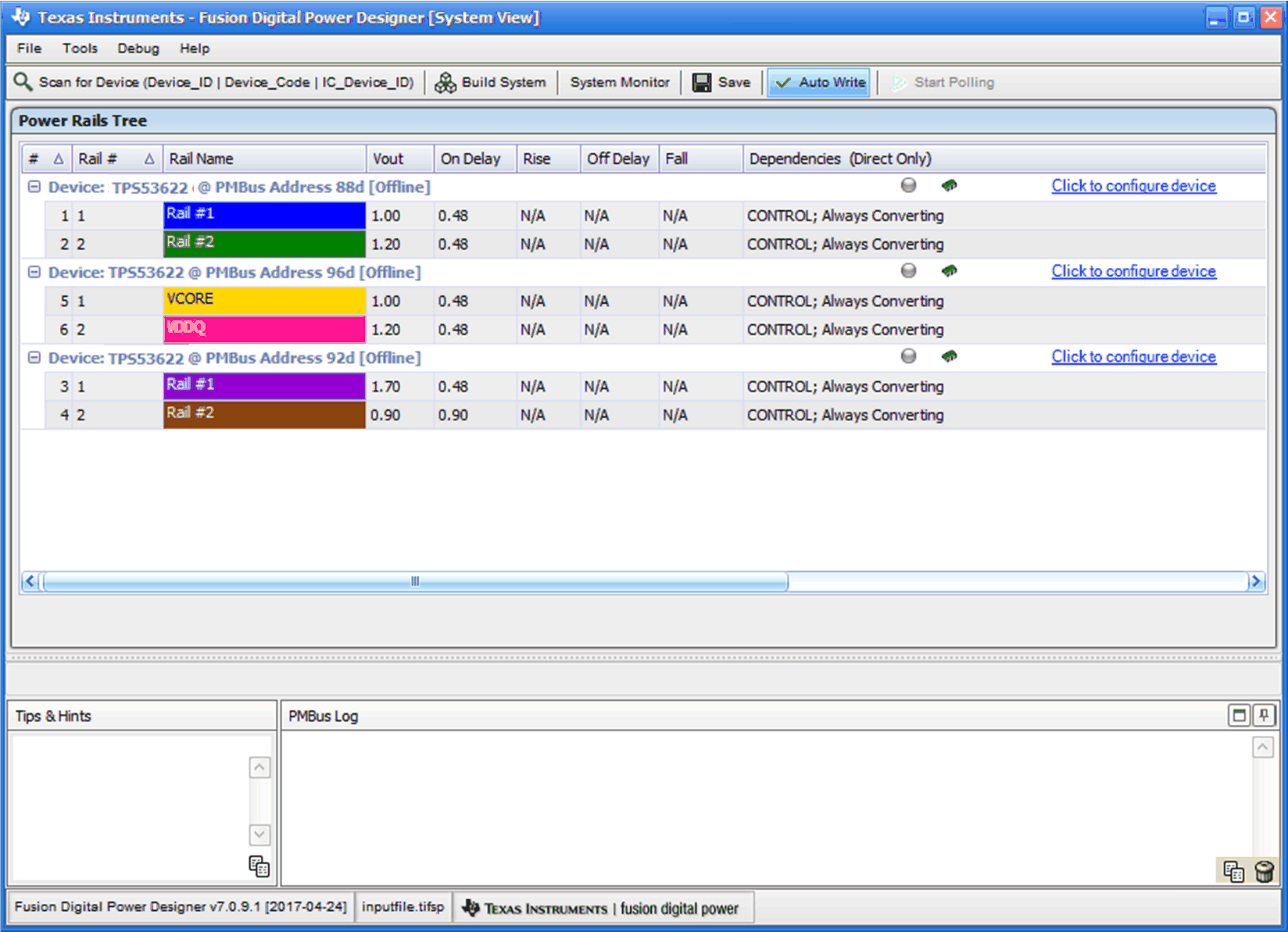Collapse the TPS53622 device at address 88d
Image resolution: width=1288 pixels, height=932 pixels.
point(34,187)
